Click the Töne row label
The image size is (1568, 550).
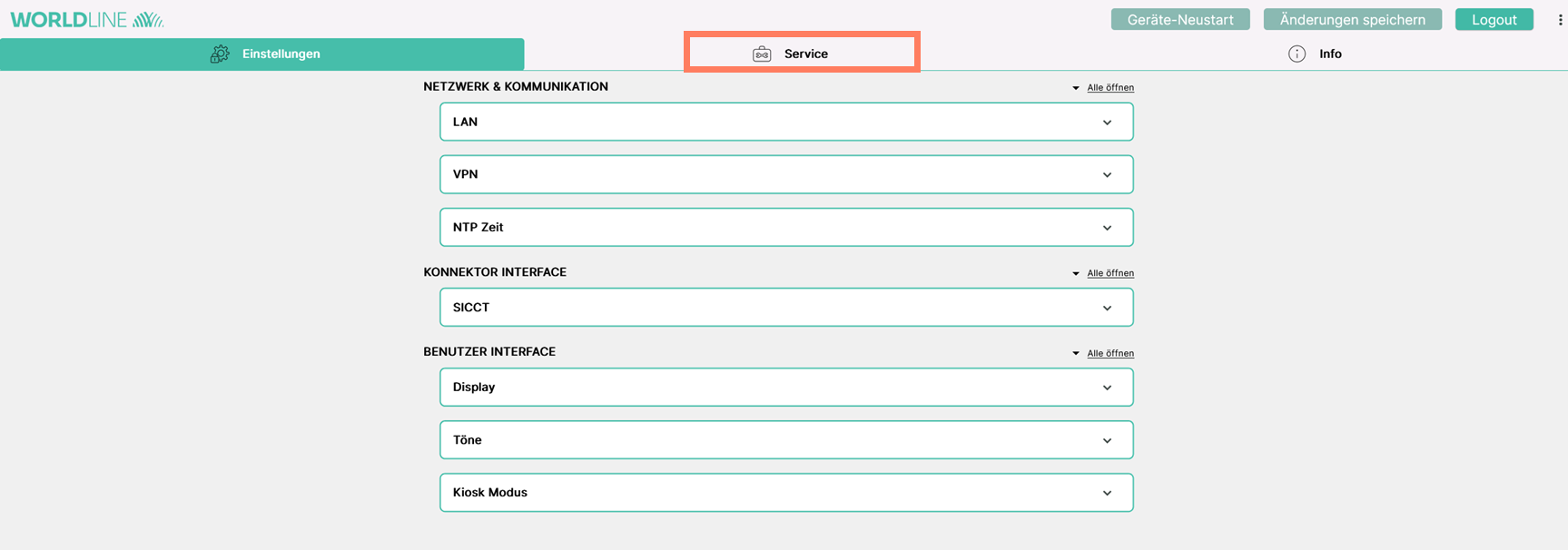coord(468,439)
